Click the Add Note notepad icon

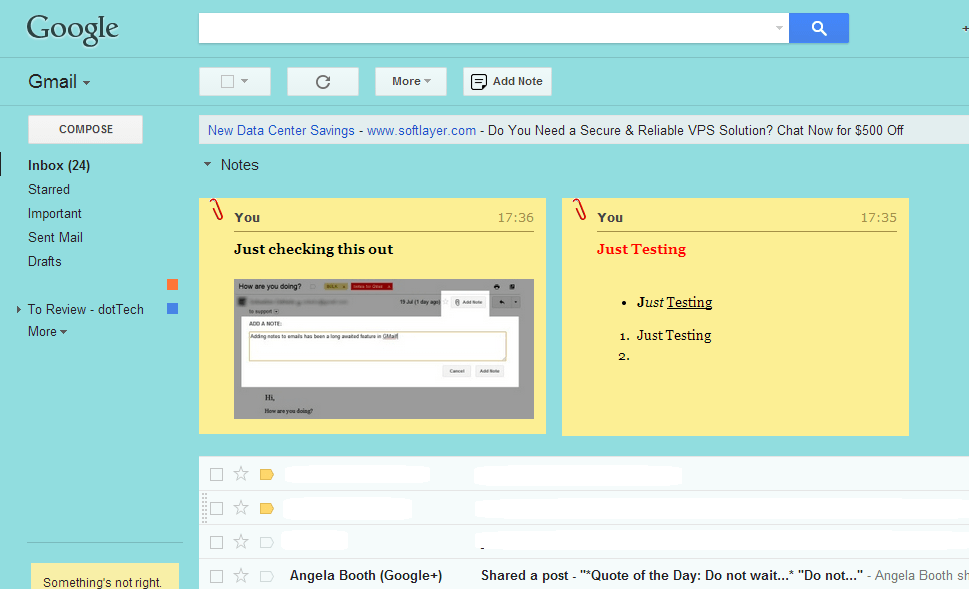click(479, 81)
